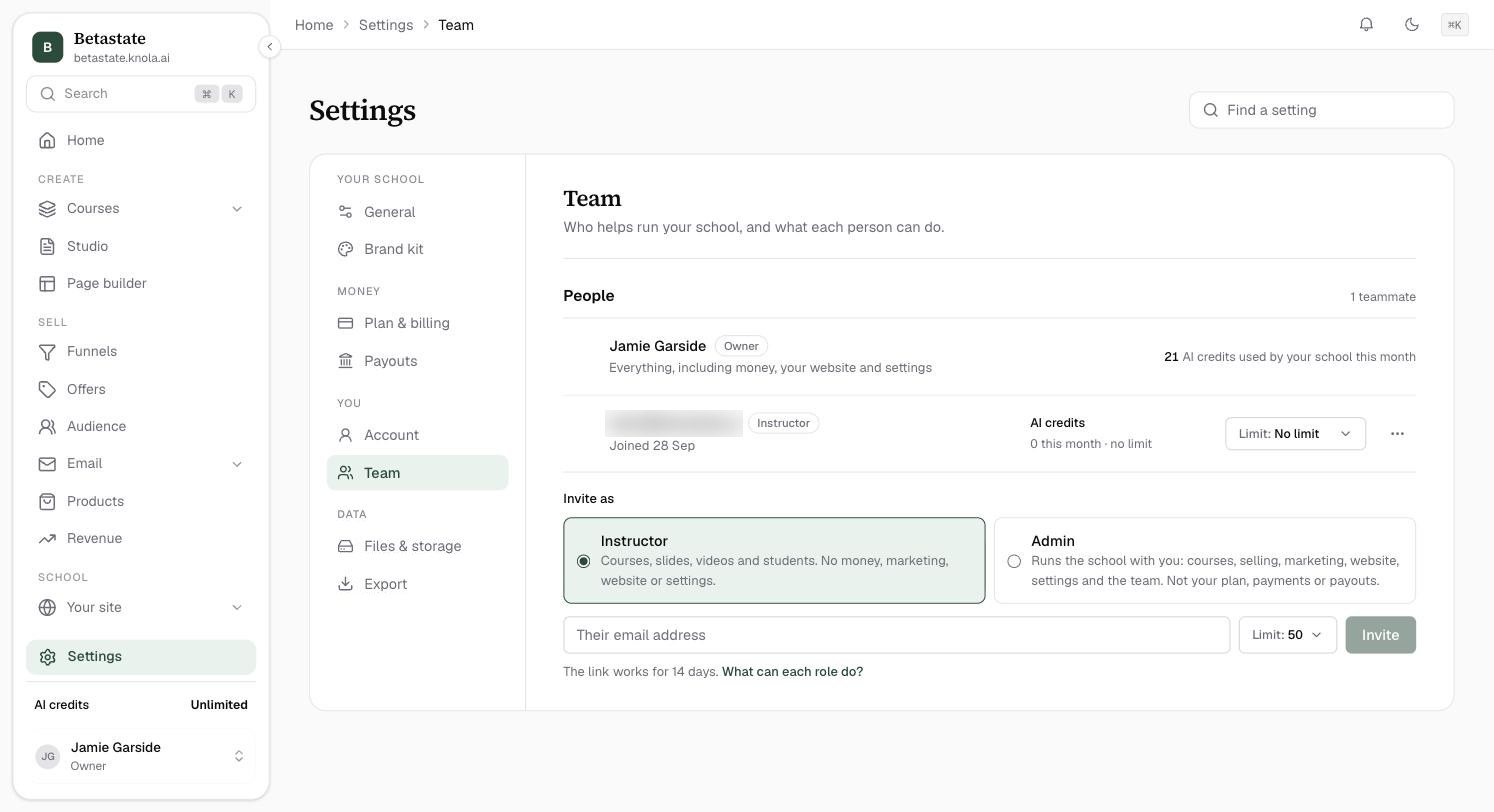This screenshot has height=812, width=1494.
Task: Click the 'Find a setting' search box
Action: (x=1321, y=110)
